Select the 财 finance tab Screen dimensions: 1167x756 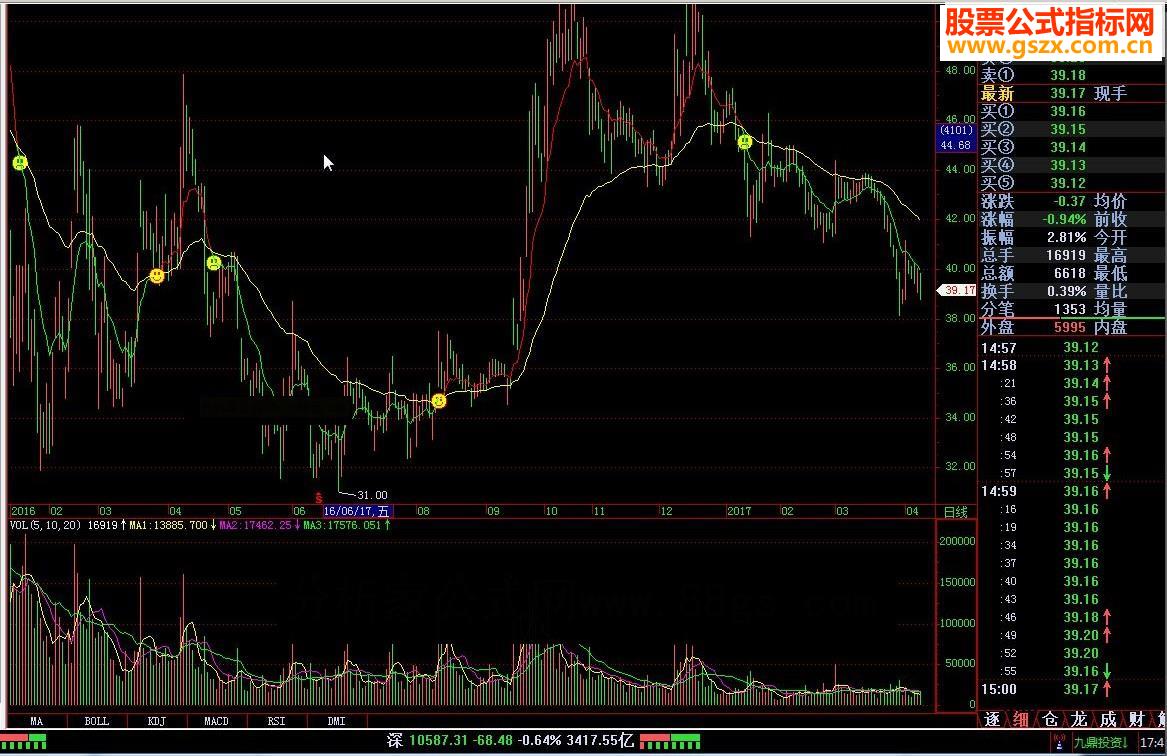[1136, 720]
